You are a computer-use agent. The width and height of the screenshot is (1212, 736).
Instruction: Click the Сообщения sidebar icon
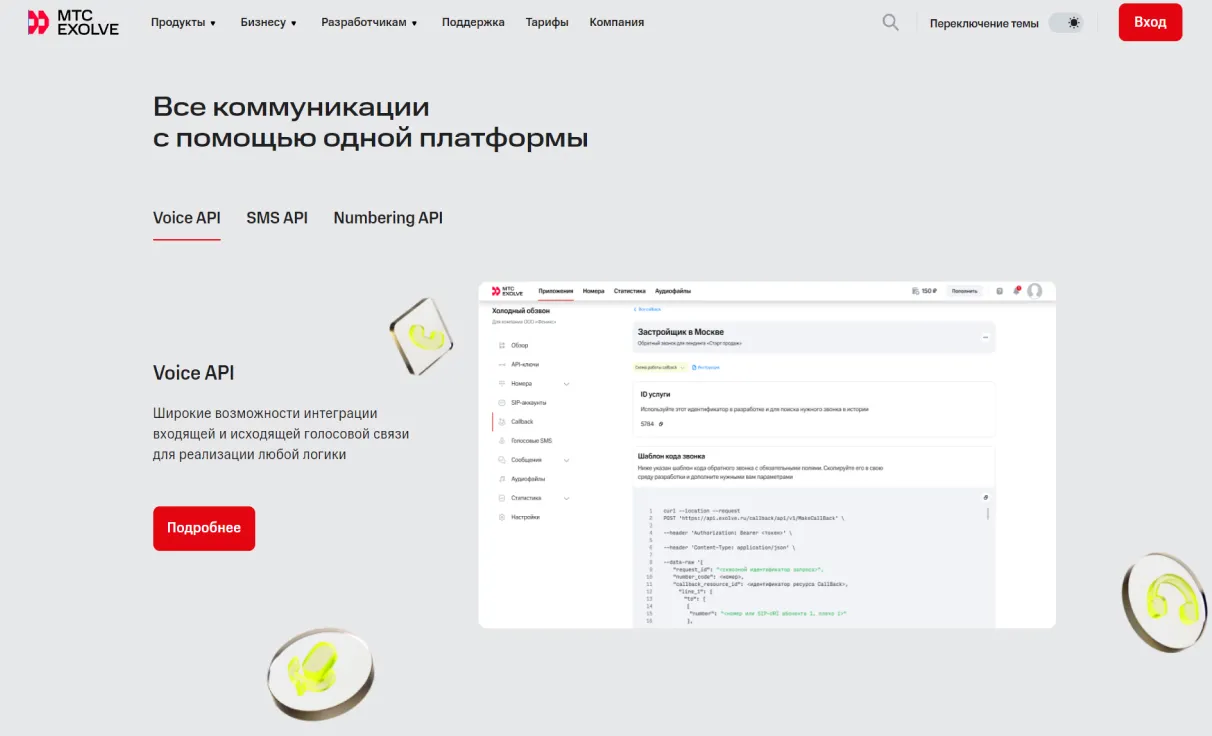501,459
